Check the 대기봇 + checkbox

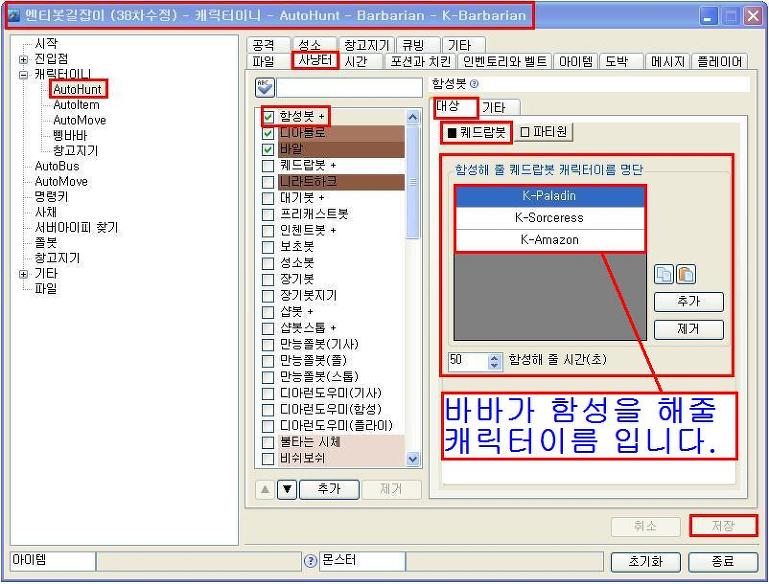point(268,198)
